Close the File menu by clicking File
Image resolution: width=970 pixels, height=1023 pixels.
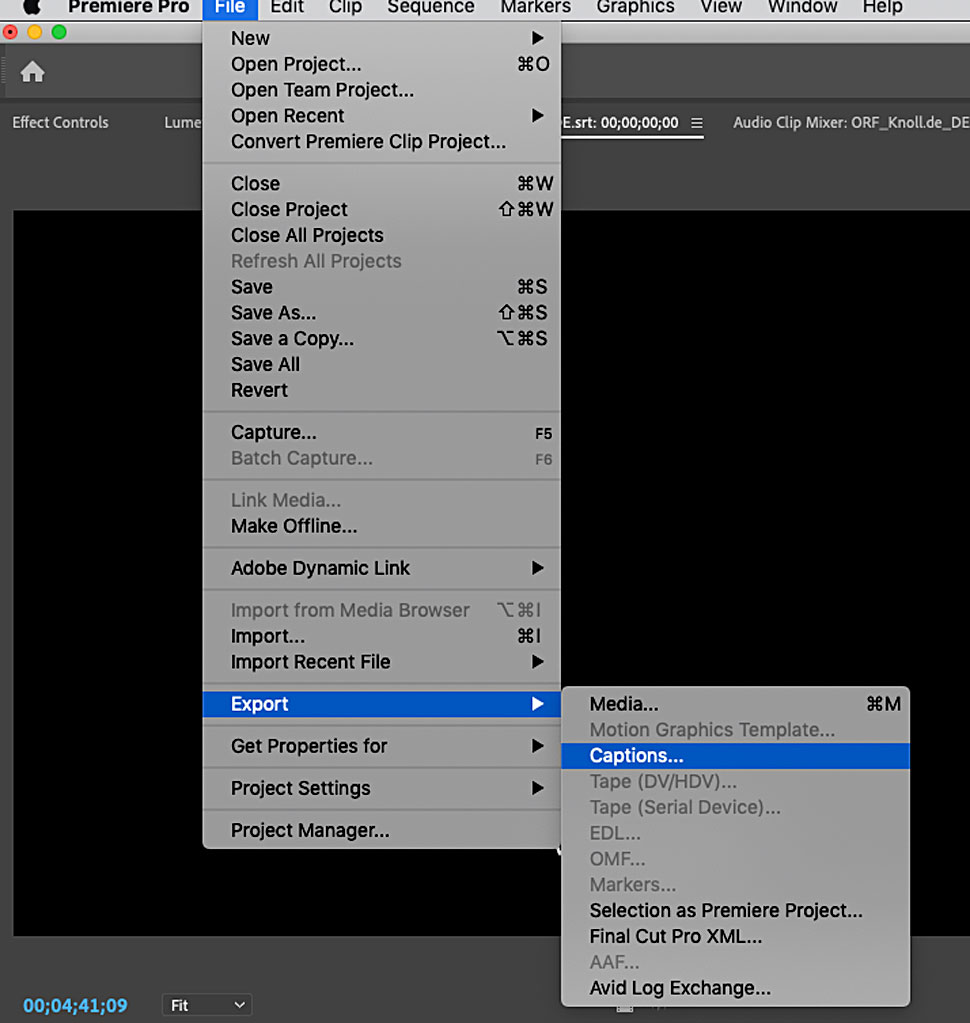click(230, 7)
